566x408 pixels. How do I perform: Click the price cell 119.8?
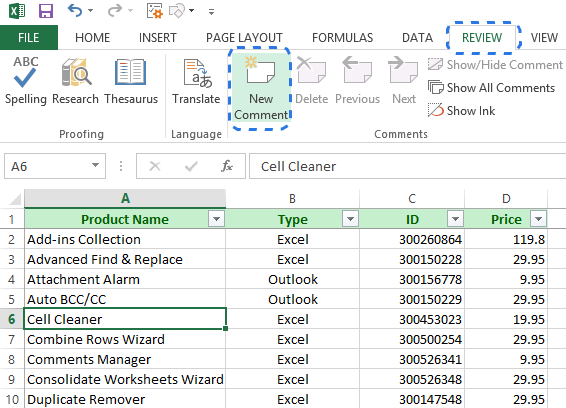tap(506, 239)
